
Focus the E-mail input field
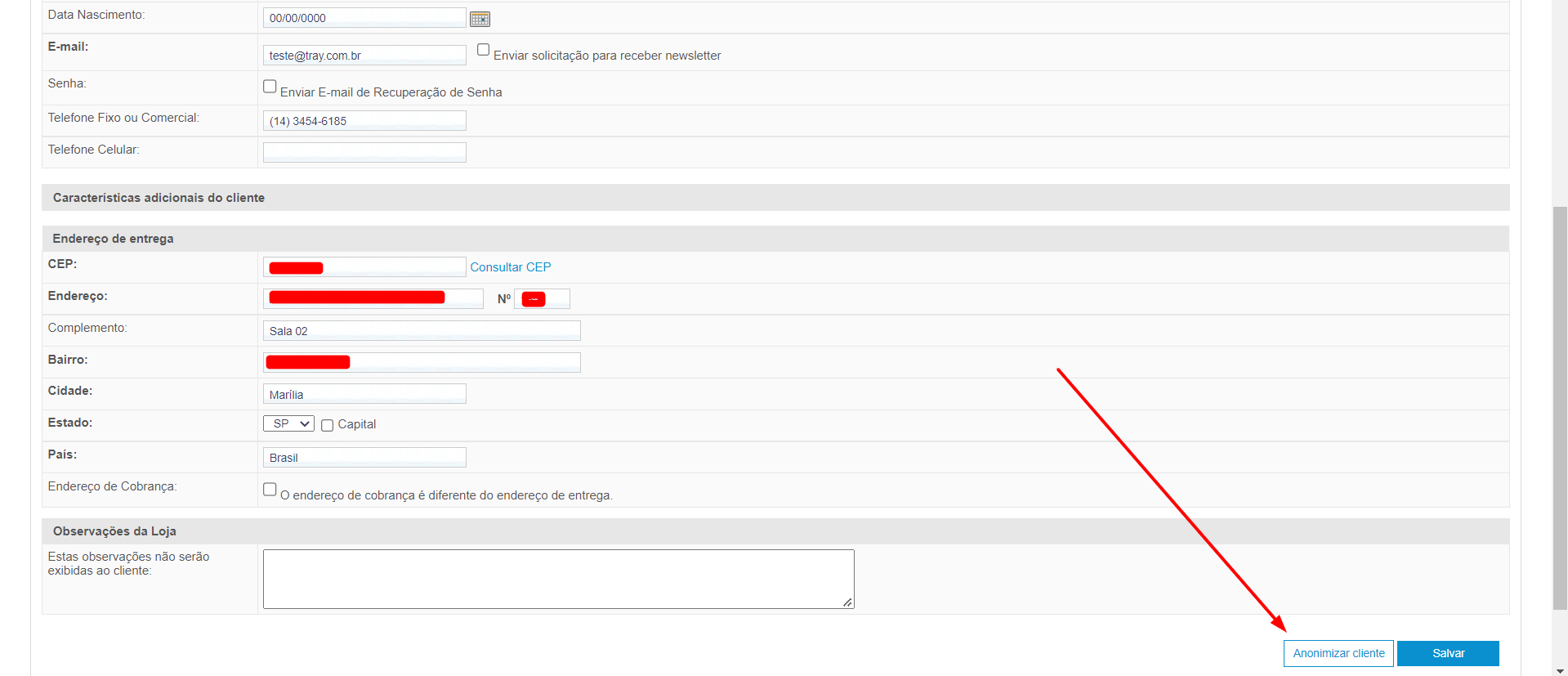pos(364,56)
